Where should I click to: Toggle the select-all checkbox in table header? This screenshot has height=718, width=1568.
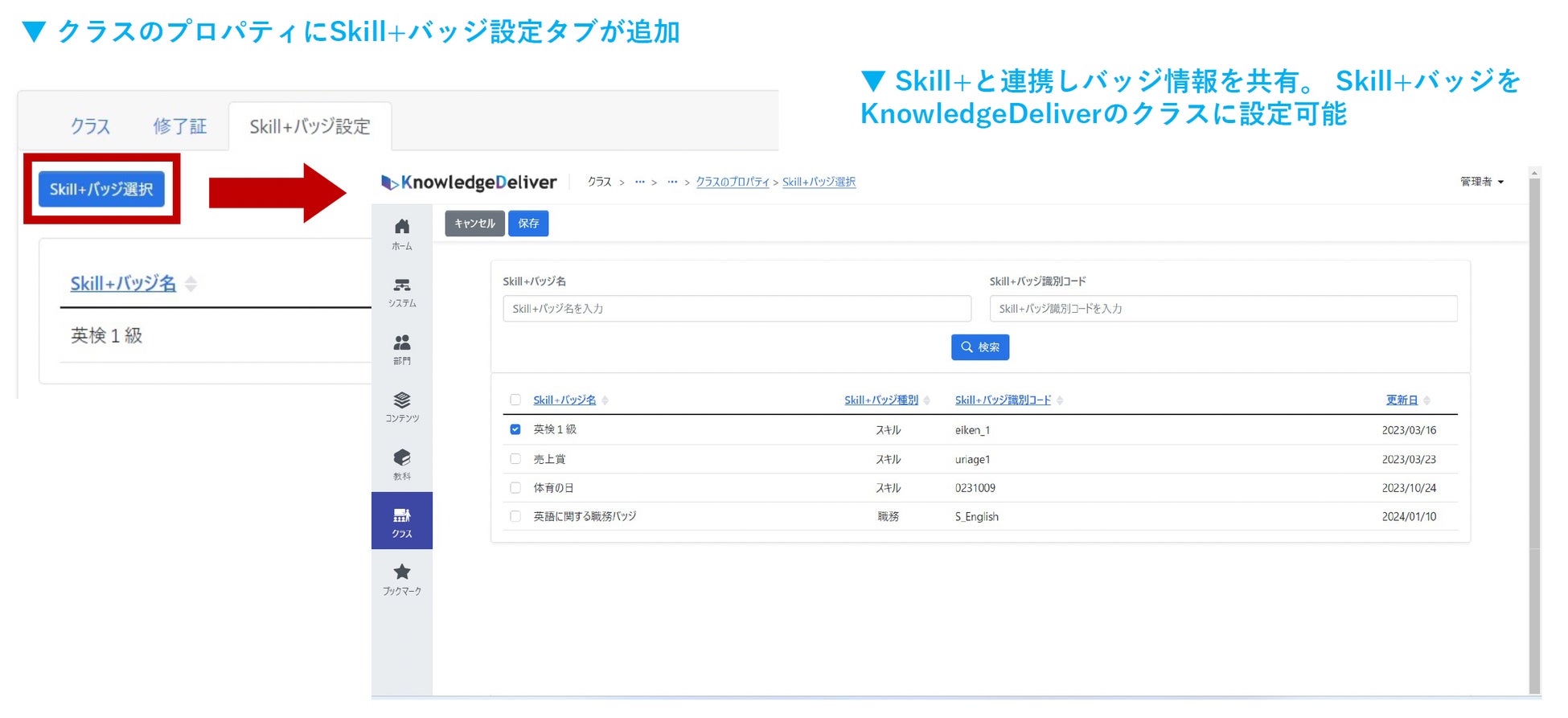point(515,400)
